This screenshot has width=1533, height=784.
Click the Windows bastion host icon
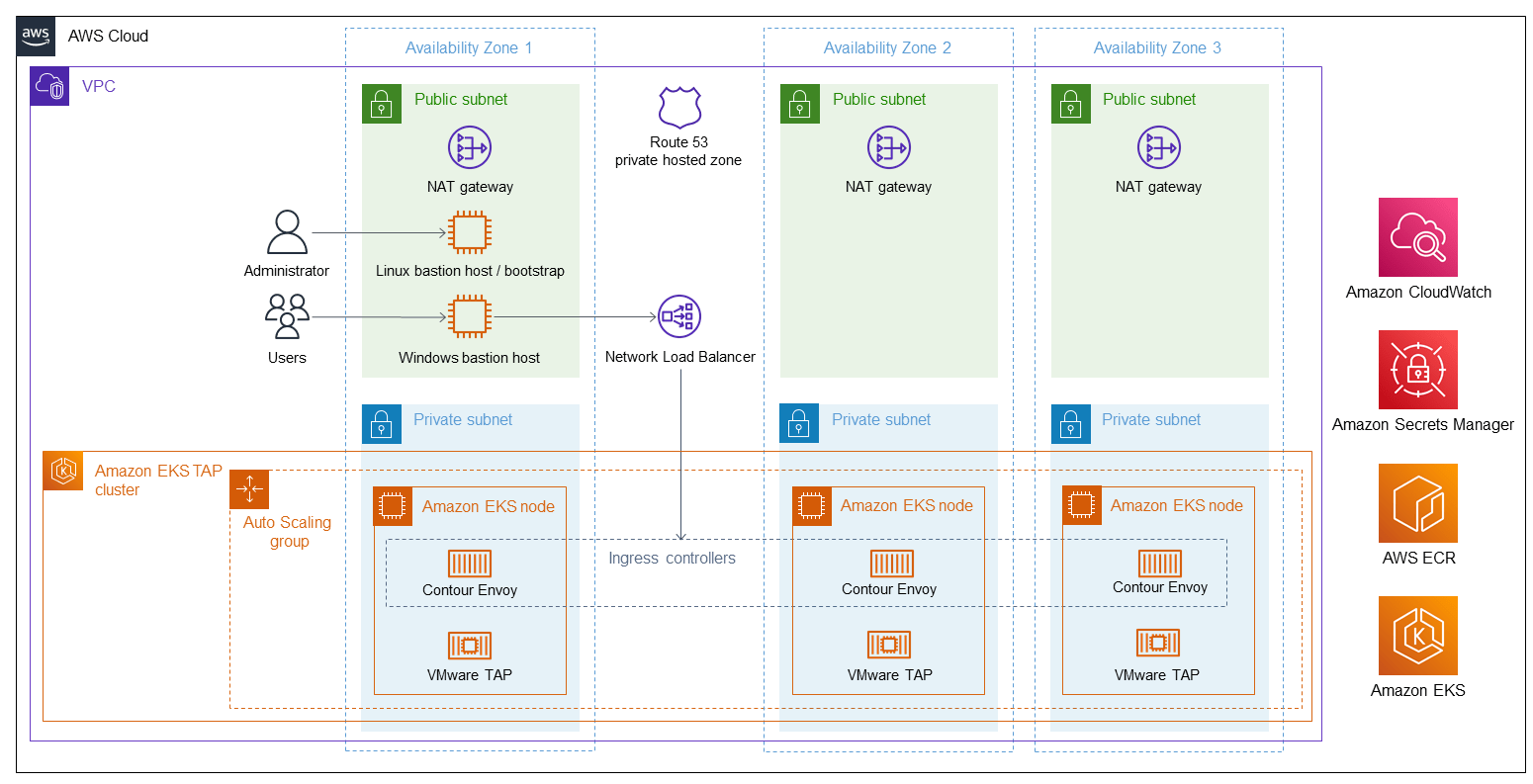470,317
